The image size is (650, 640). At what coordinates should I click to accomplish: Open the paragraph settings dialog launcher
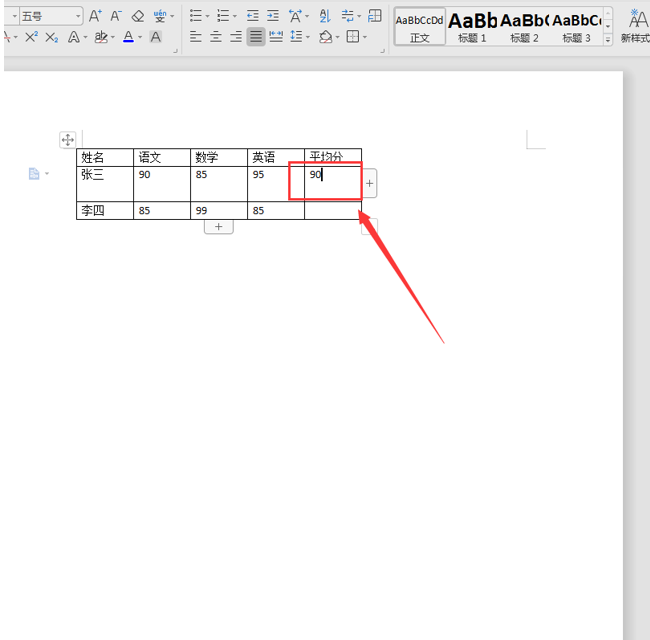click(x=382, y=51)
